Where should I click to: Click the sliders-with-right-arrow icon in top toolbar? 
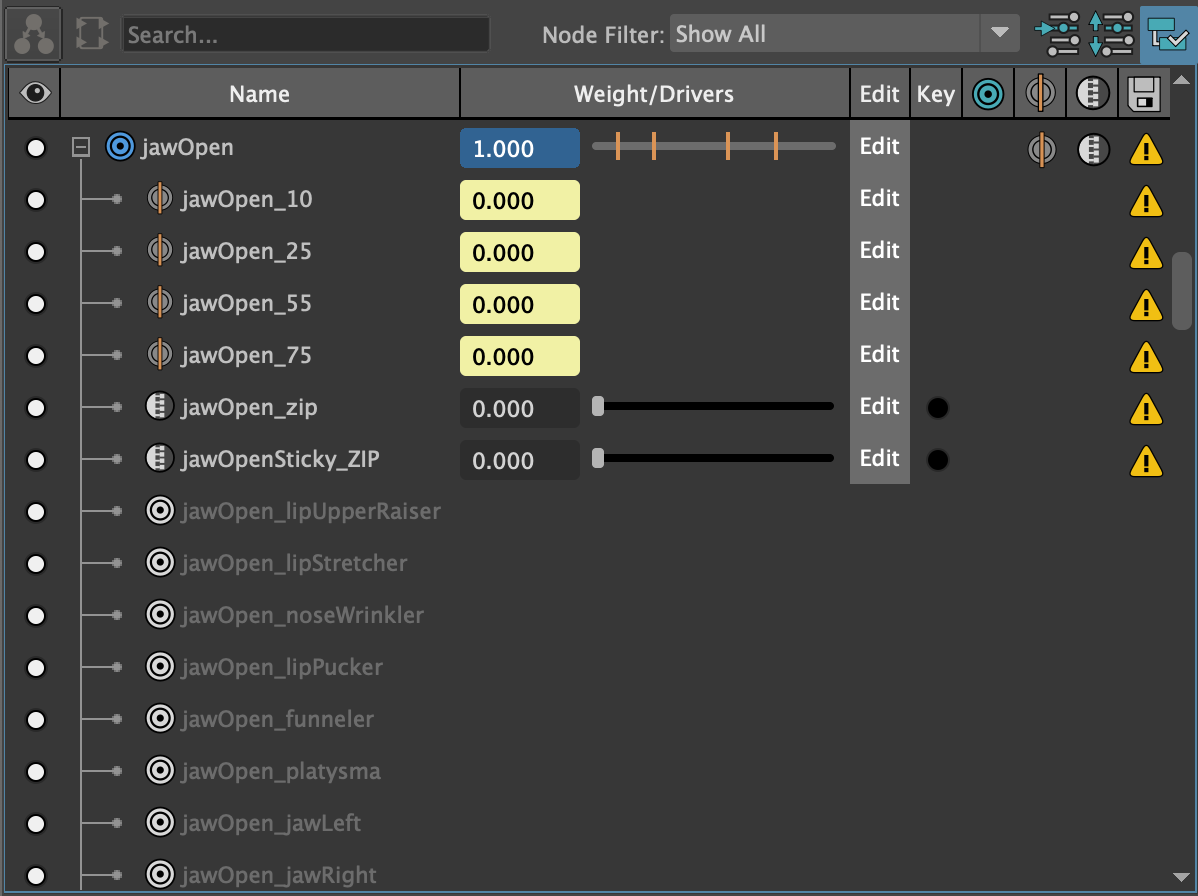pyautogui.click(x=1057, y=34)
